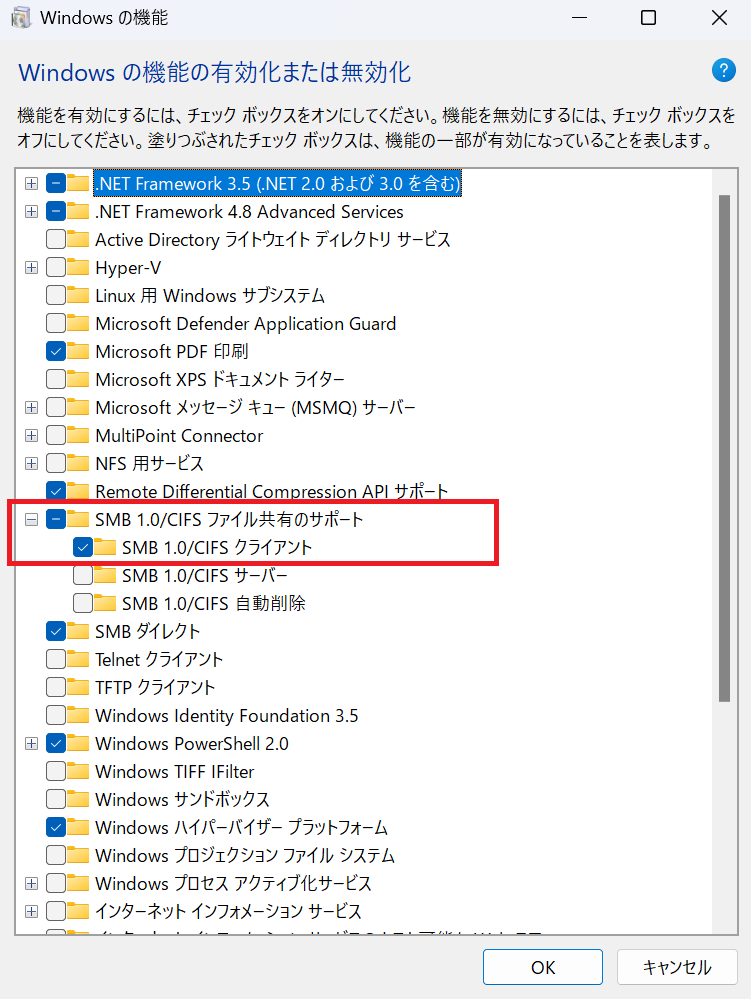The width and height of the screenshot is (751, 999).
Task: Click the TFTP クライアント folder icon
Action: pos(78,687)
